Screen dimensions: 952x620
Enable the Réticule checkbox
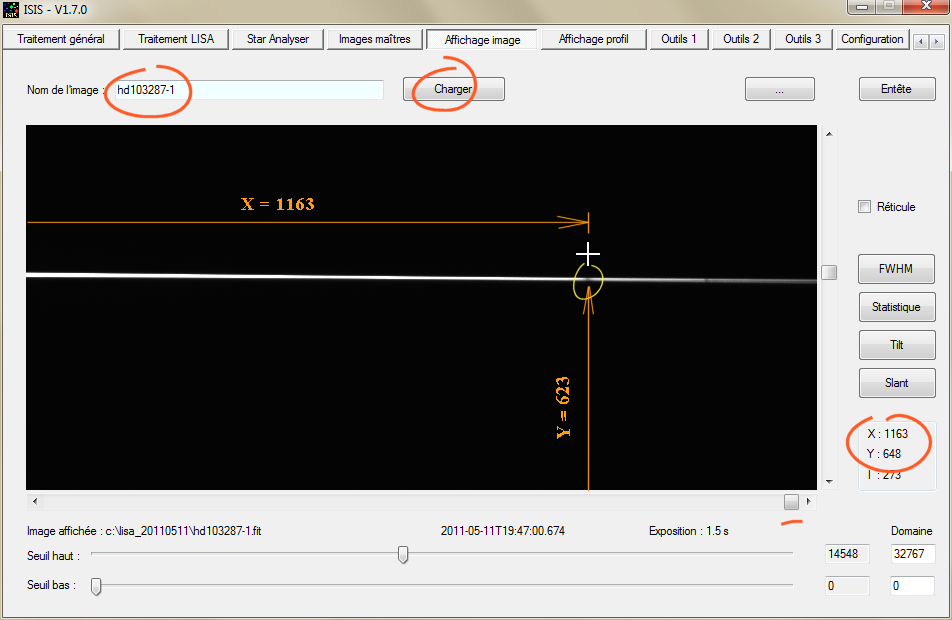click(865, 207)
